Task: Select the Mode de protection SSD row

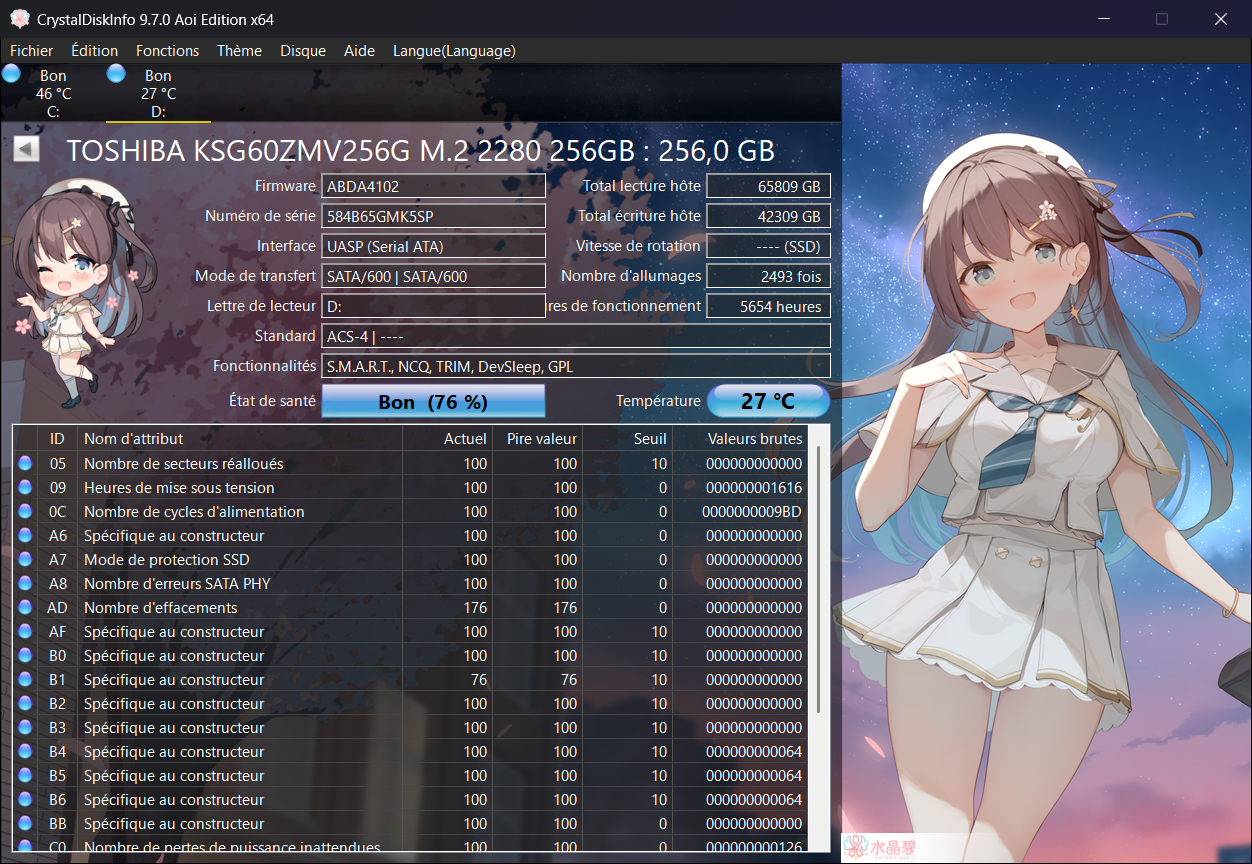Action: [x=411, y=560]
